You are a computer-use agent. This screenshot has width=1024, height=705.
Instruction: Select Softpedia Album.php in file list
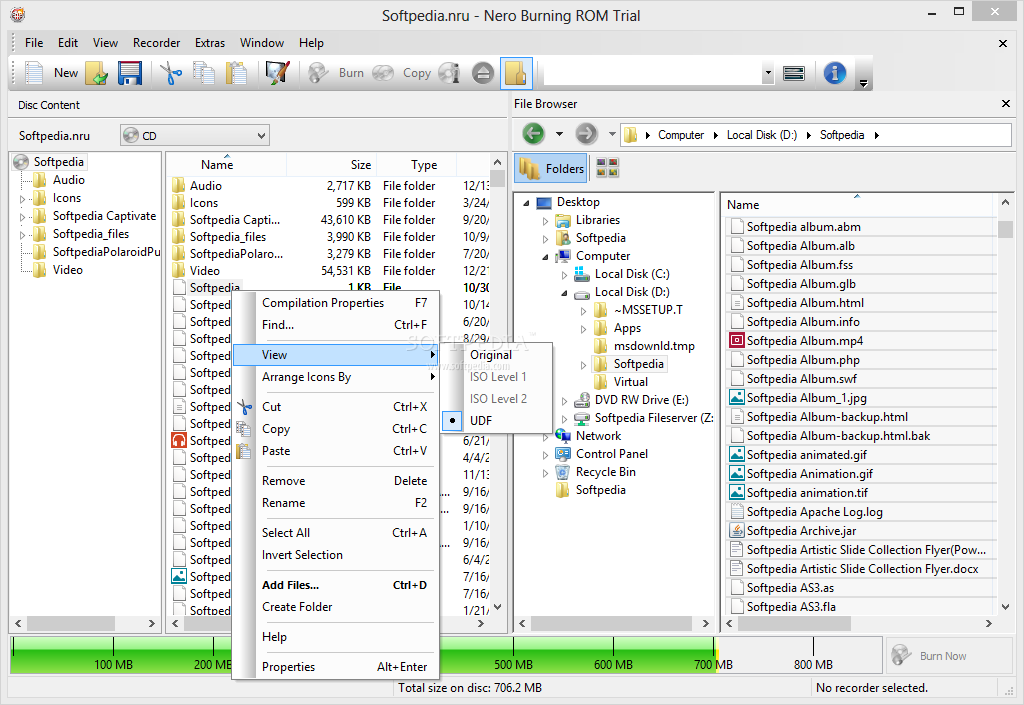tap(803, 360)
